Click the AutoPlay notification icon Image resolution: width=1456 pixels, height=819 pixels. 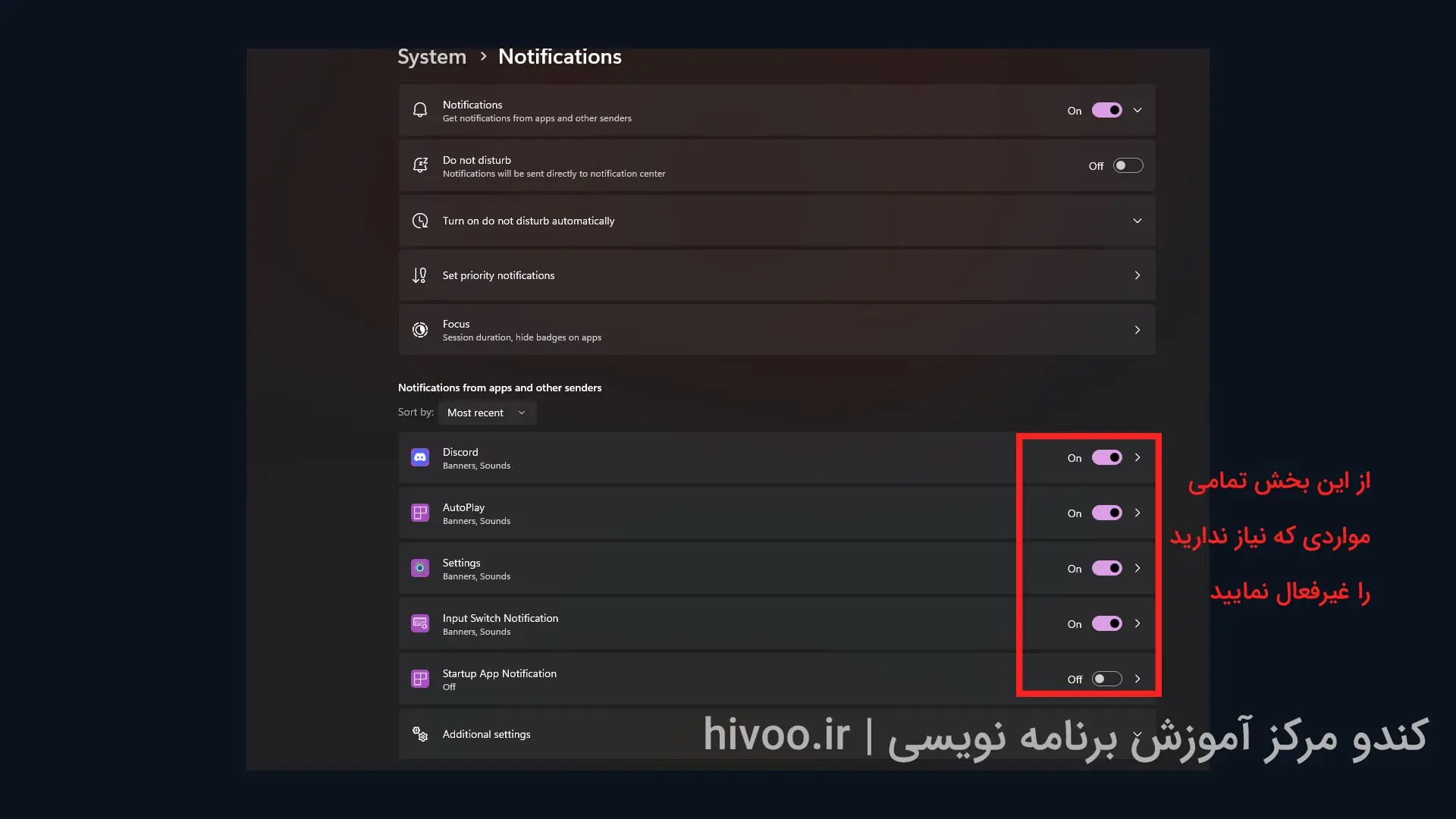pyautogui.click(x=419, y=513)
